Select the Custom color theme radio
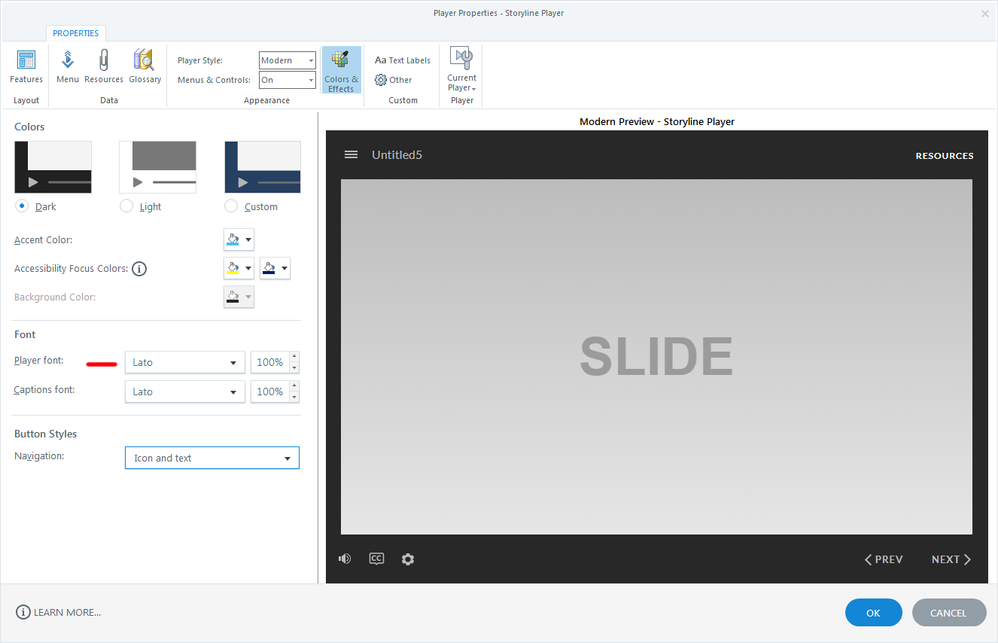 231,206
